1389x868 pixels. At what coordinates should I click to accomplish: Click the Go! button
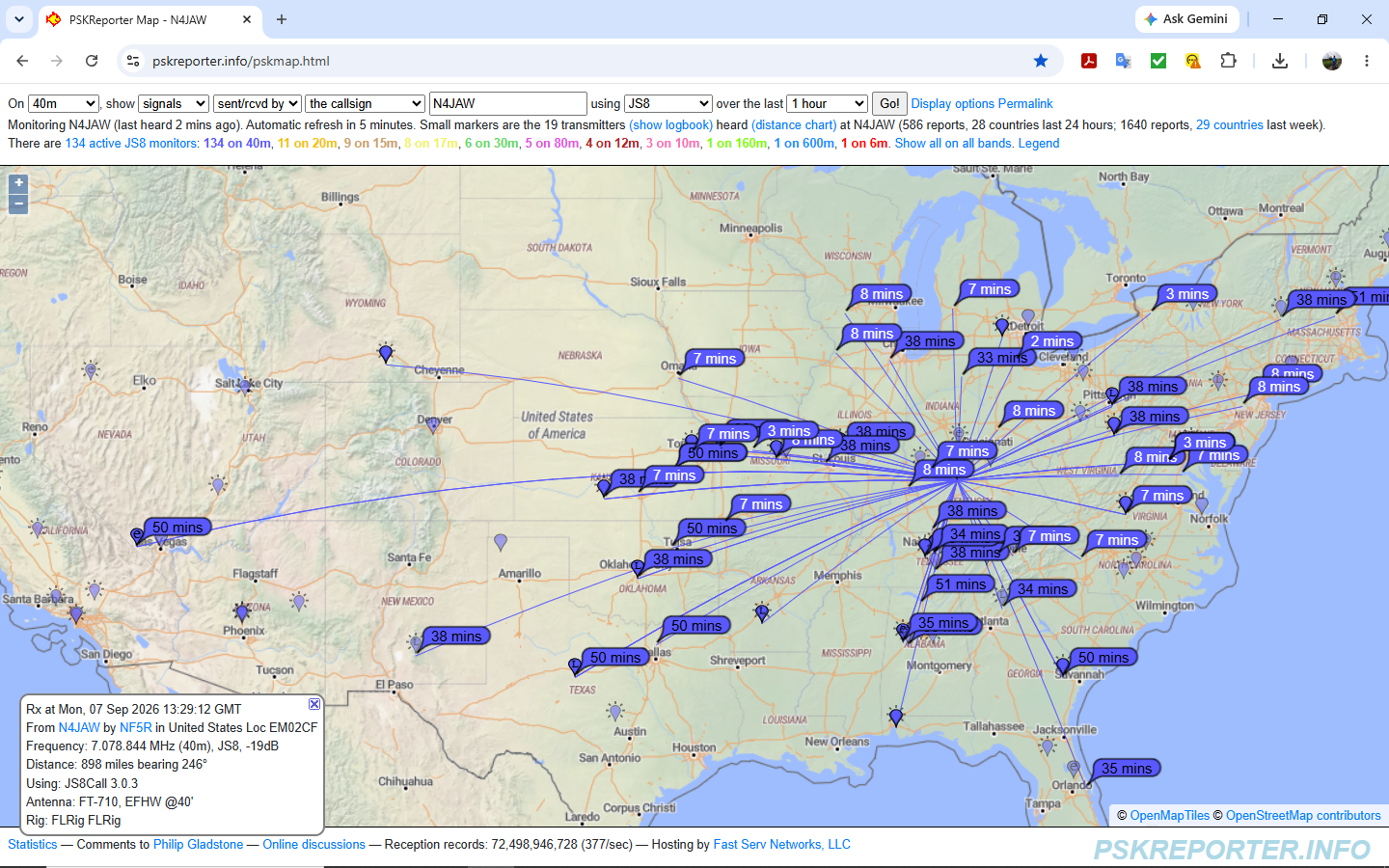(x=889, y=103)
